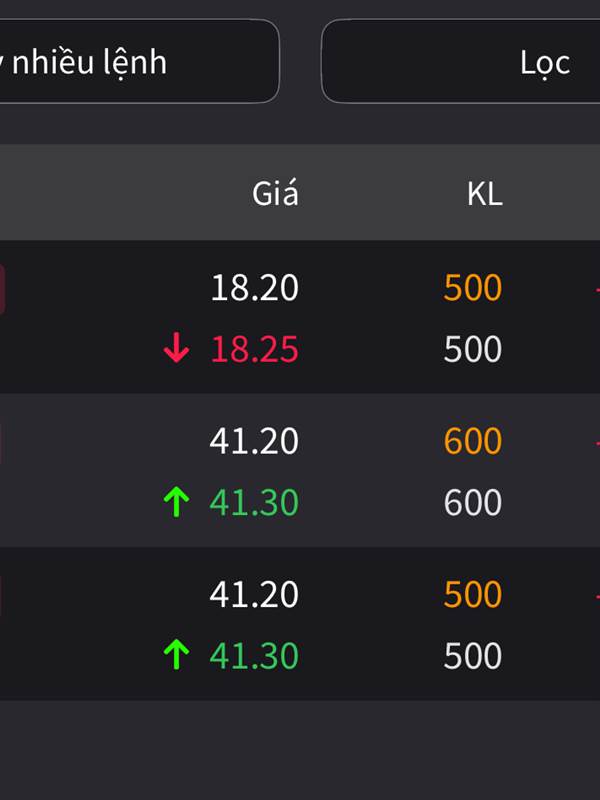
Task: Click the red down arrow beside 18.25
Action: point(176,349)
